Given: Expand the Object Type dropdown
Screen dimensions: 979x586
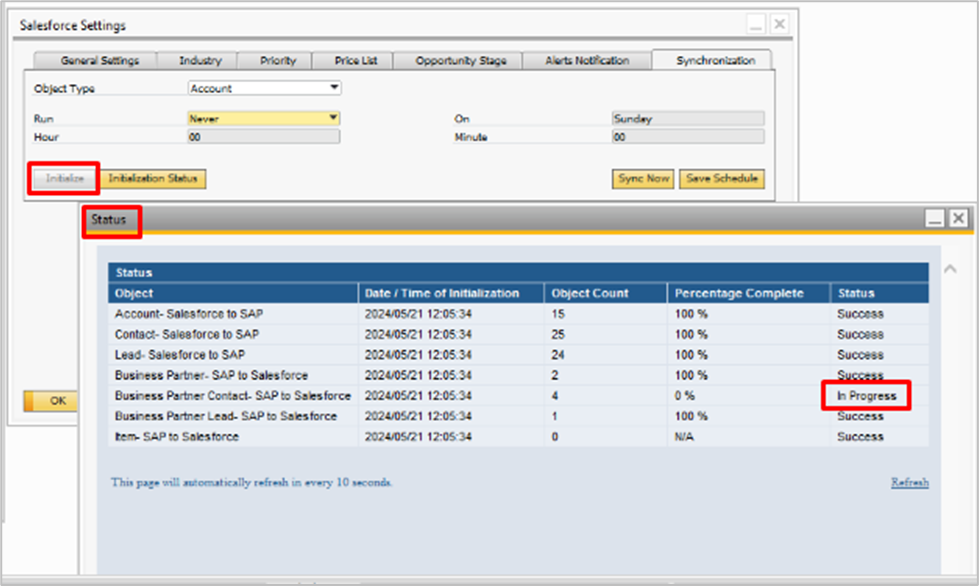Looking at the screenshot, I should (x=335, y=88).
